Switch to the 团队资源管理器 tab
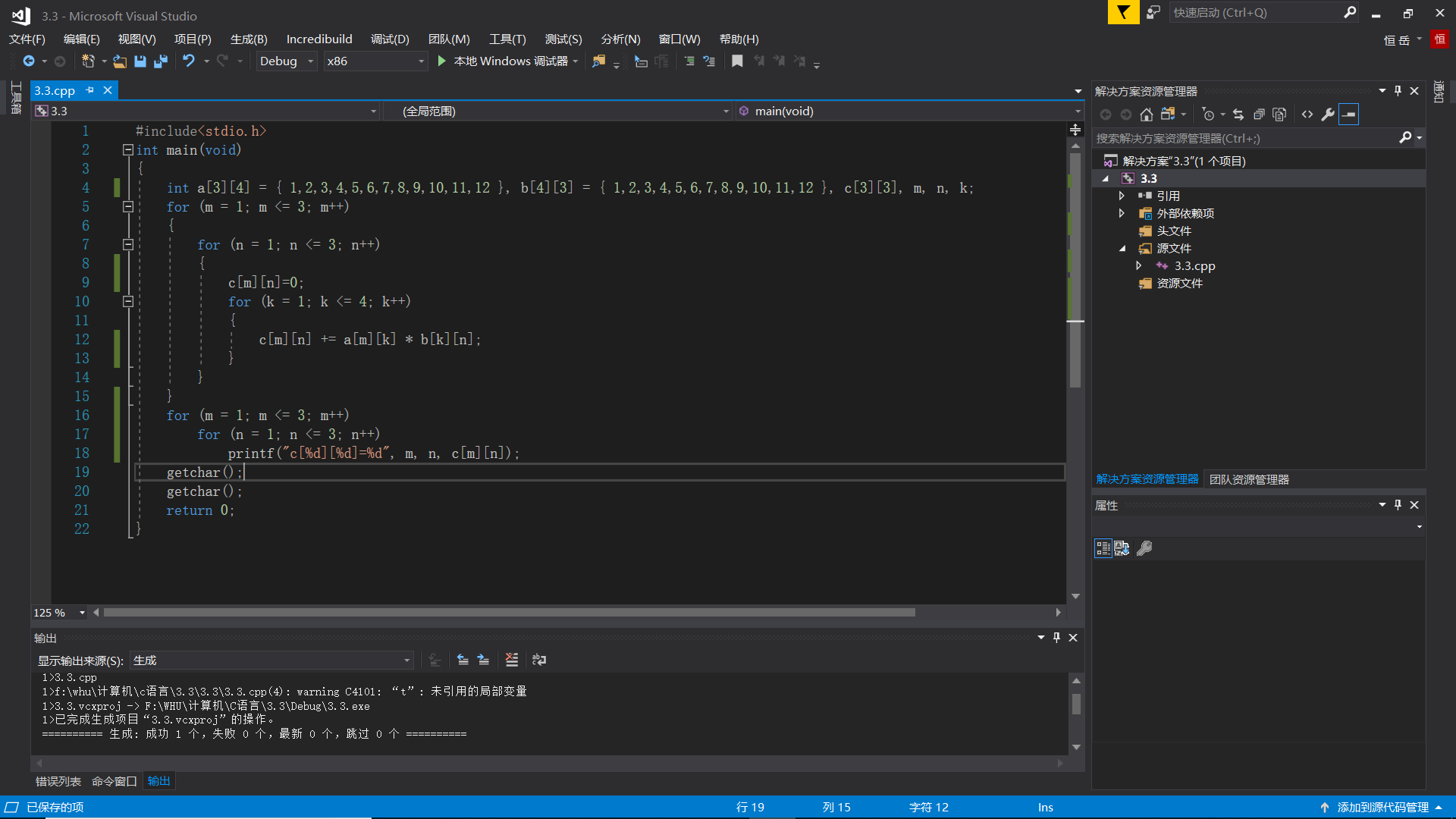 pyautogui.click(x=1249, y=479)
